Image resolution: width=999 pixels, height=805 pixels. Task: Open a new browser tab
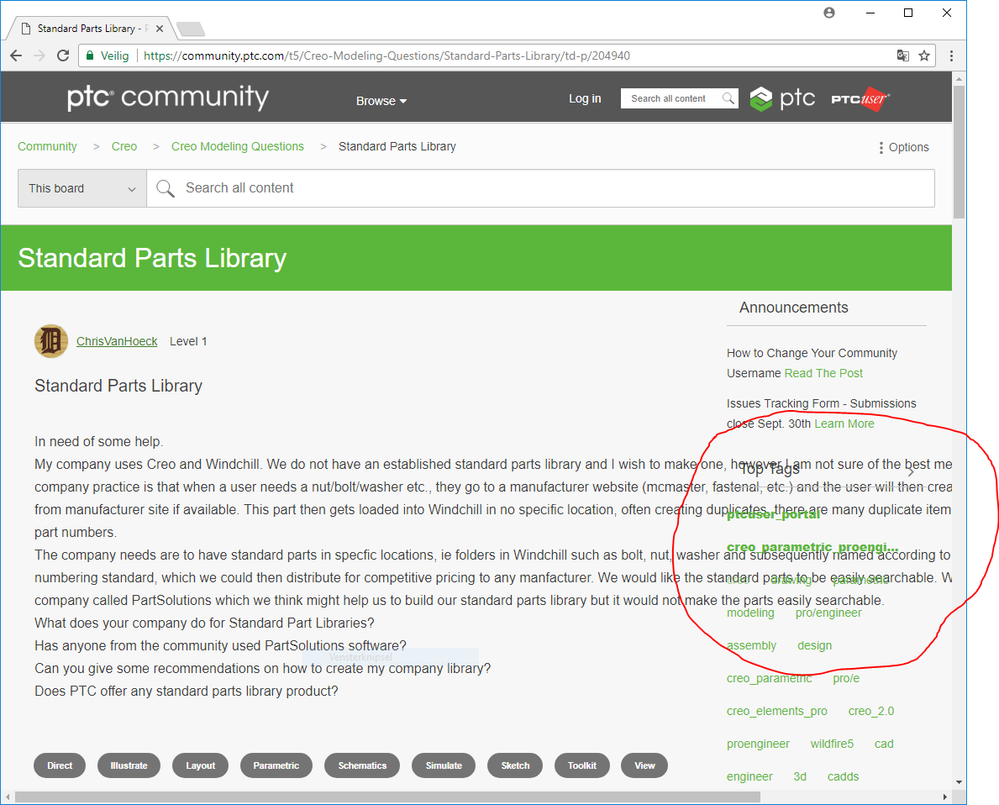tap(190, 29)
